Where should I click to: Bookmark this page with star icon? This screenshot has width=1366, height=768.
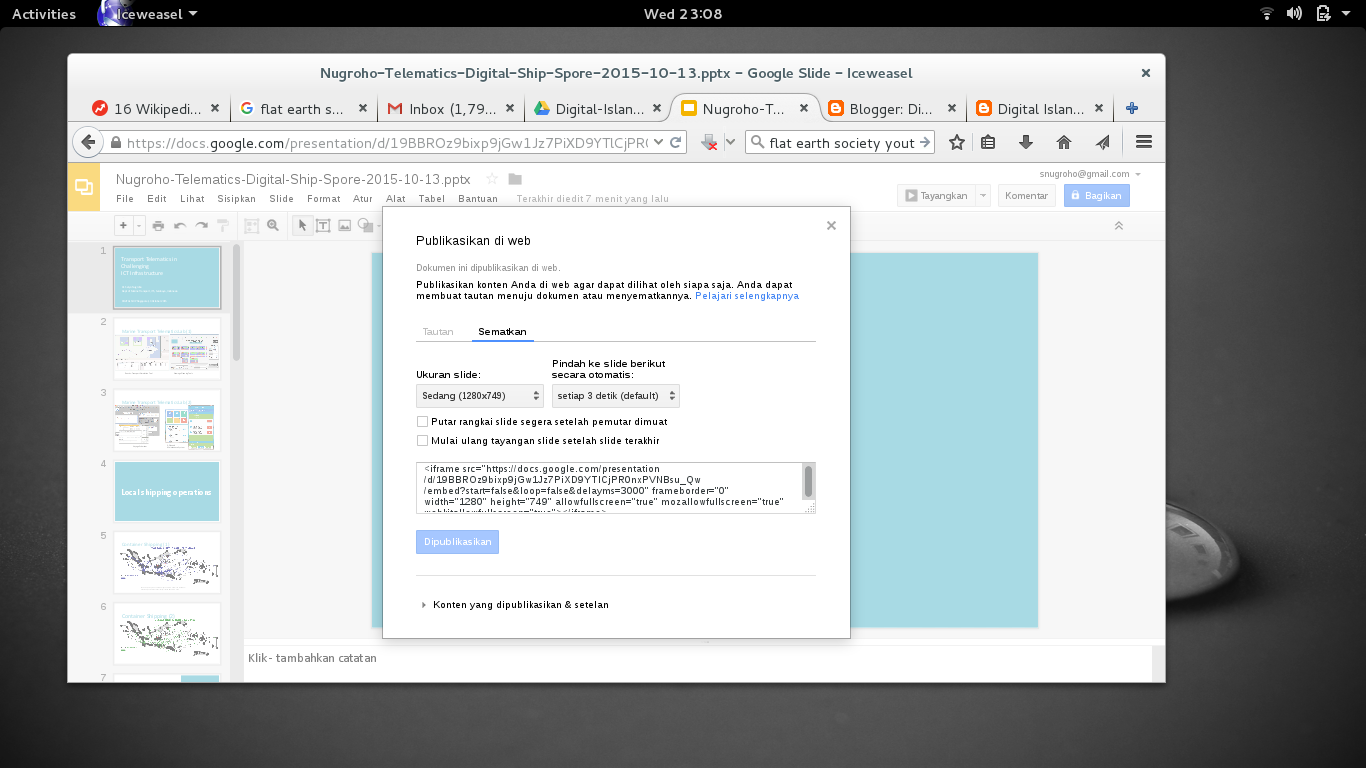pyautogui.click(x=957, y=143)
